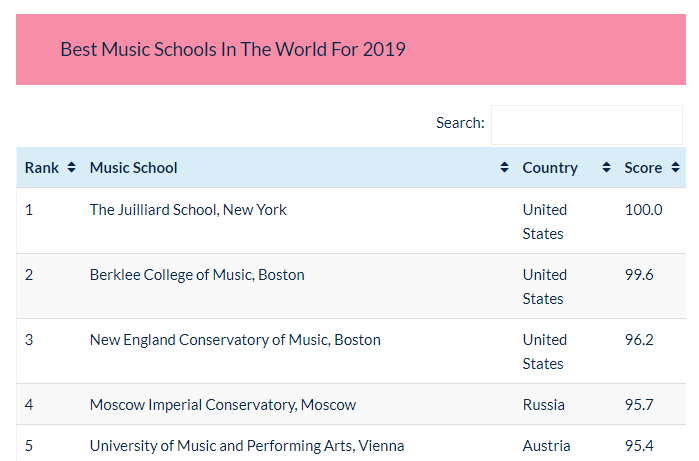Select The Juilliard School, New York entry
The image size is (699, 461).
188,210
